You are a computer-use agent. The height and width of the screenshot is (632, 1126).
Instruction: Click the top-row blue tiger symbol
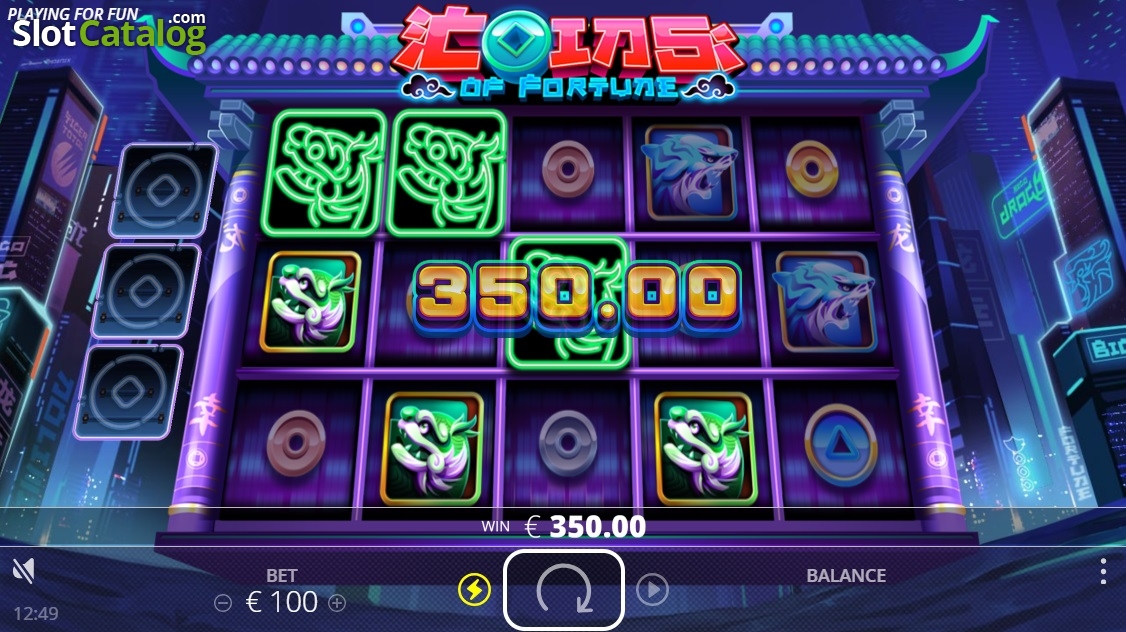(x=689, y=172)
